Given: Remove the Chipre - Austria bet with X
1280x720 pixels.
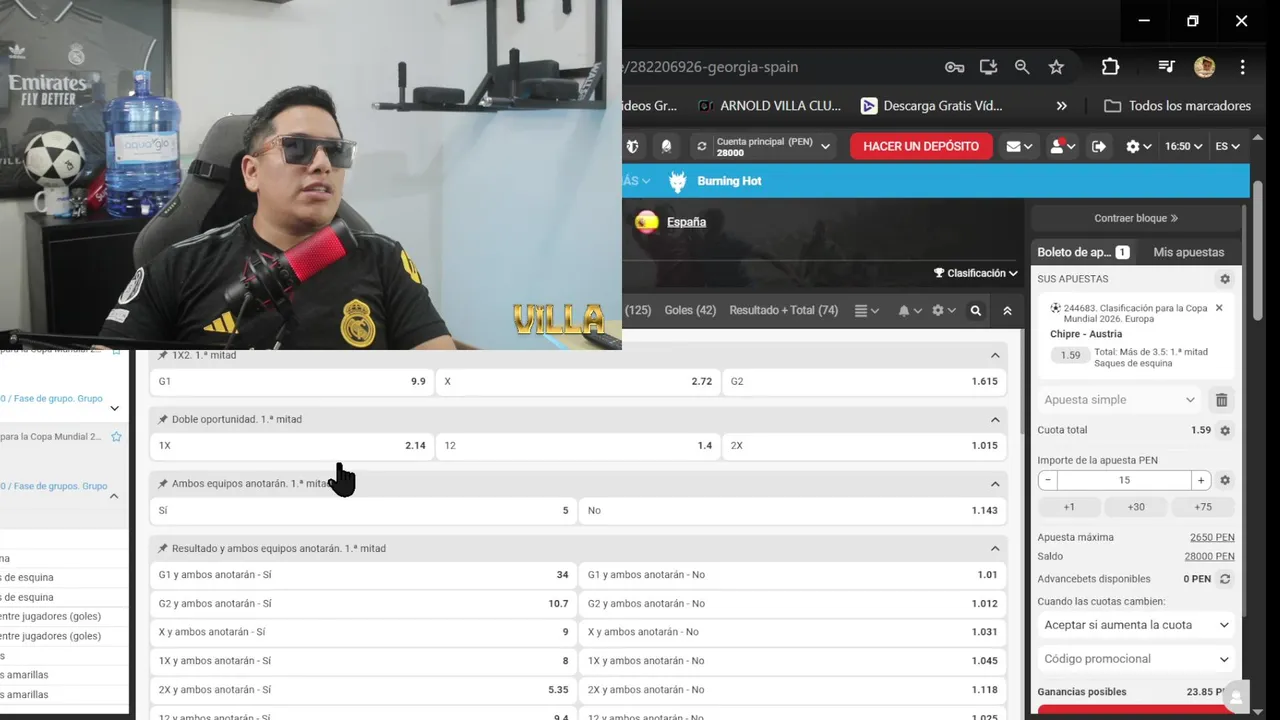Looking at the screenshot, I should (1219, 308).
